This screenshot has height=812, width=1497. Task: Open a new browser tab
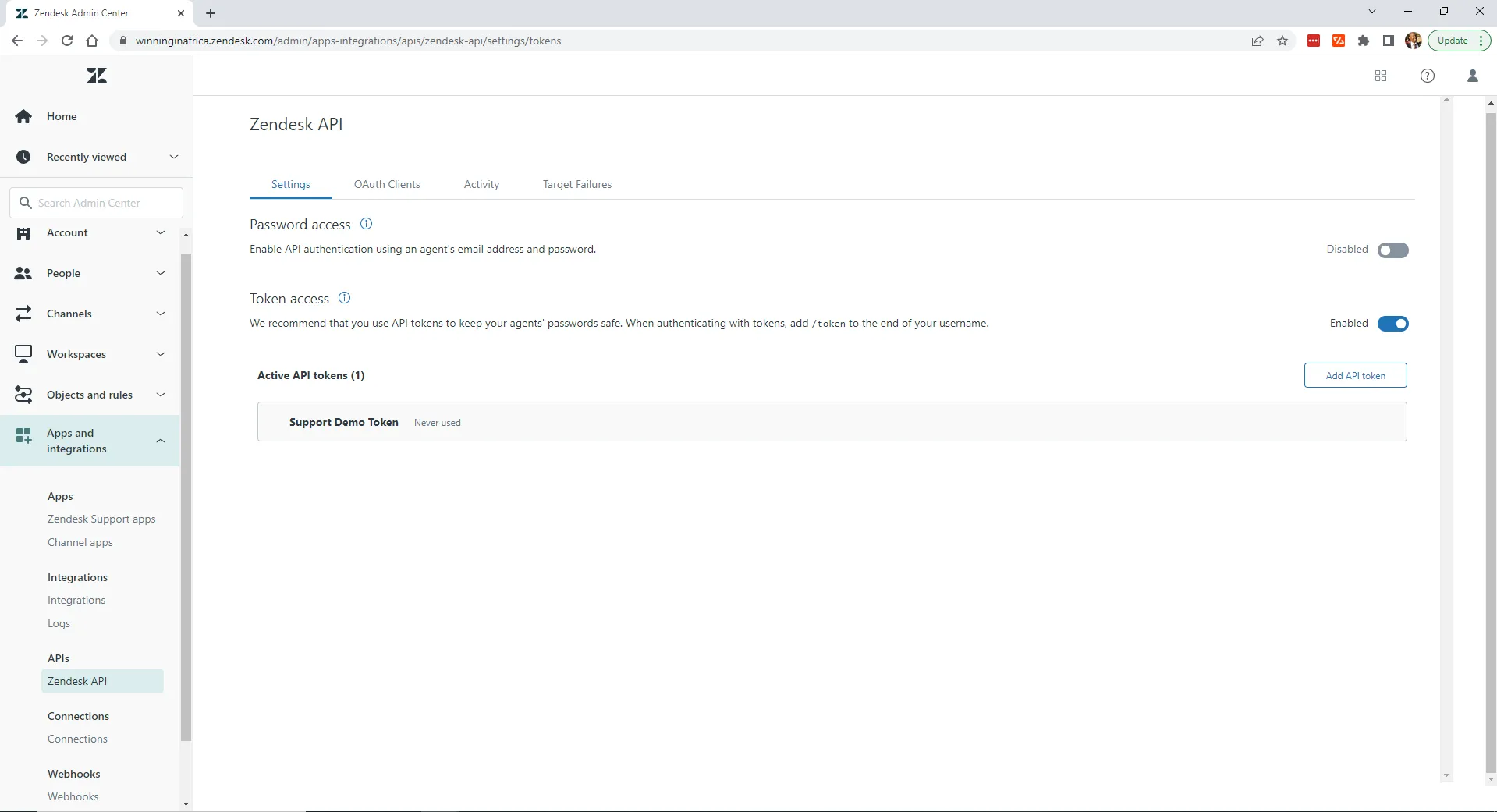click(x=211, y=13)
